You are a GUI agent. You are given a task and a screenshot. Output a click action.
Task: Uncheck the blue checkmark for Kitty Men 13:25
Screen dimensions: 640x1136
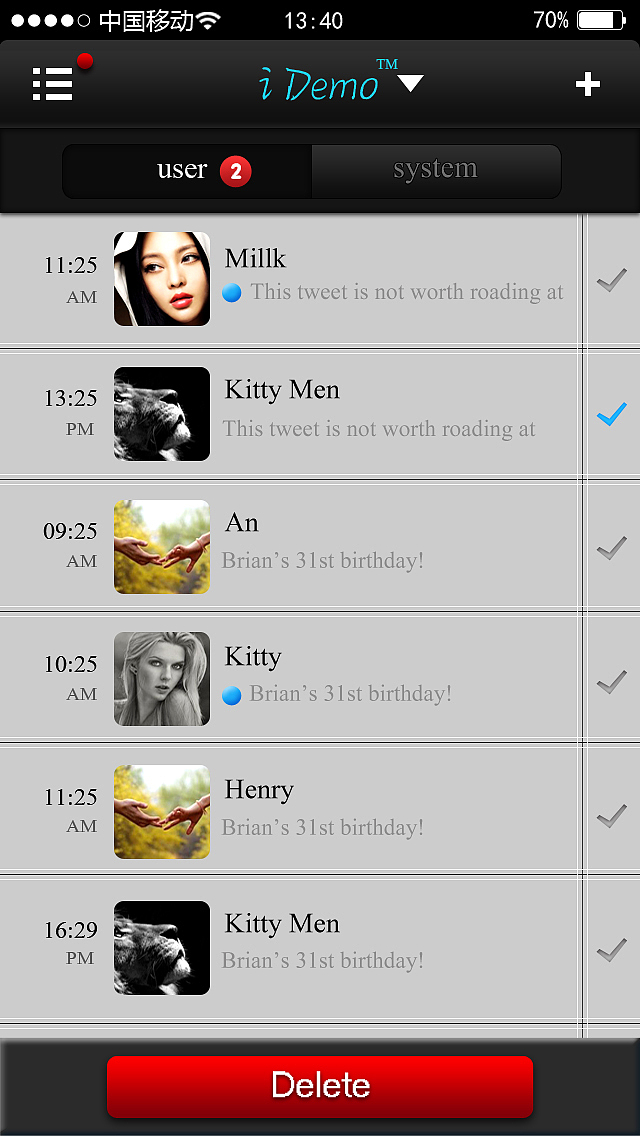tap(612, 413)
